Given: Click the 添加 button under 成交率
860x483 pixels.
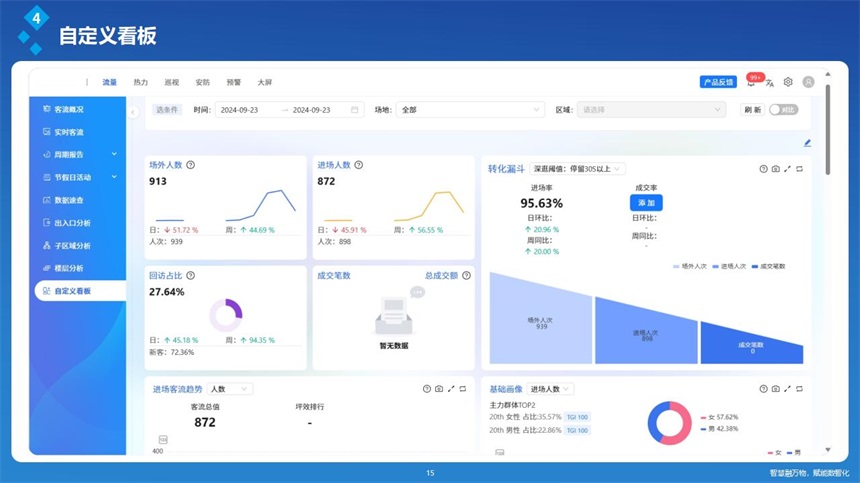Looking at the screenshot, I should click(x=645, y=202).
